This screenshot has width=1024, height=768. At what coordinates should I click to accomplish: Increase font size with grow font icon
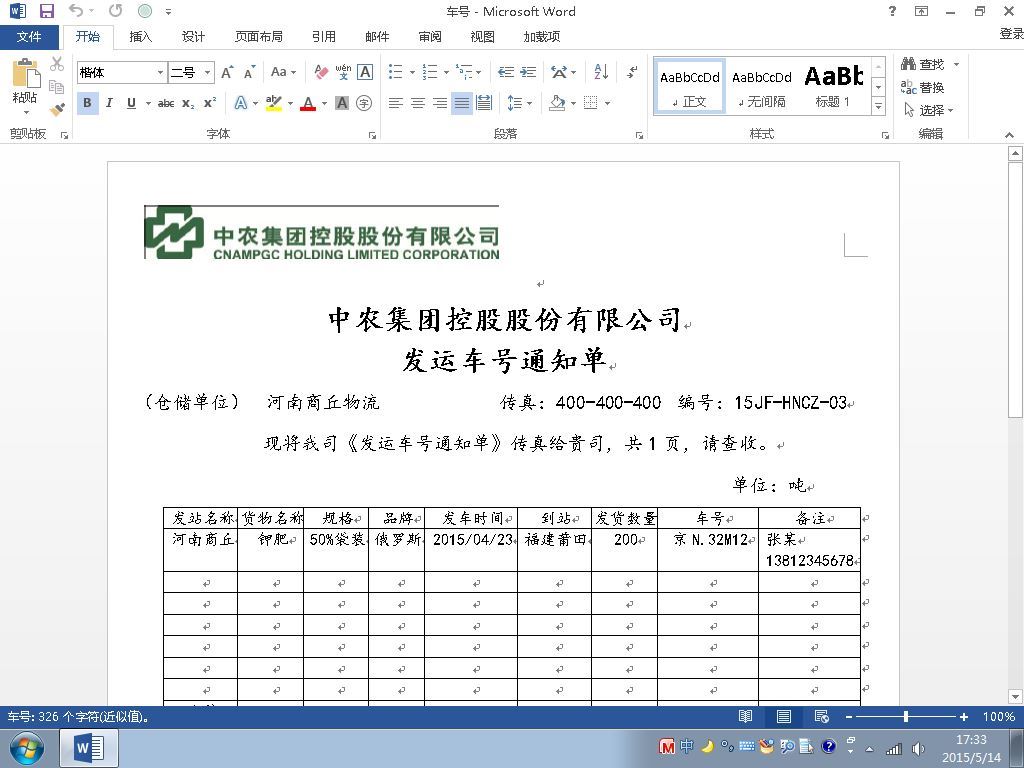(227, 72)
